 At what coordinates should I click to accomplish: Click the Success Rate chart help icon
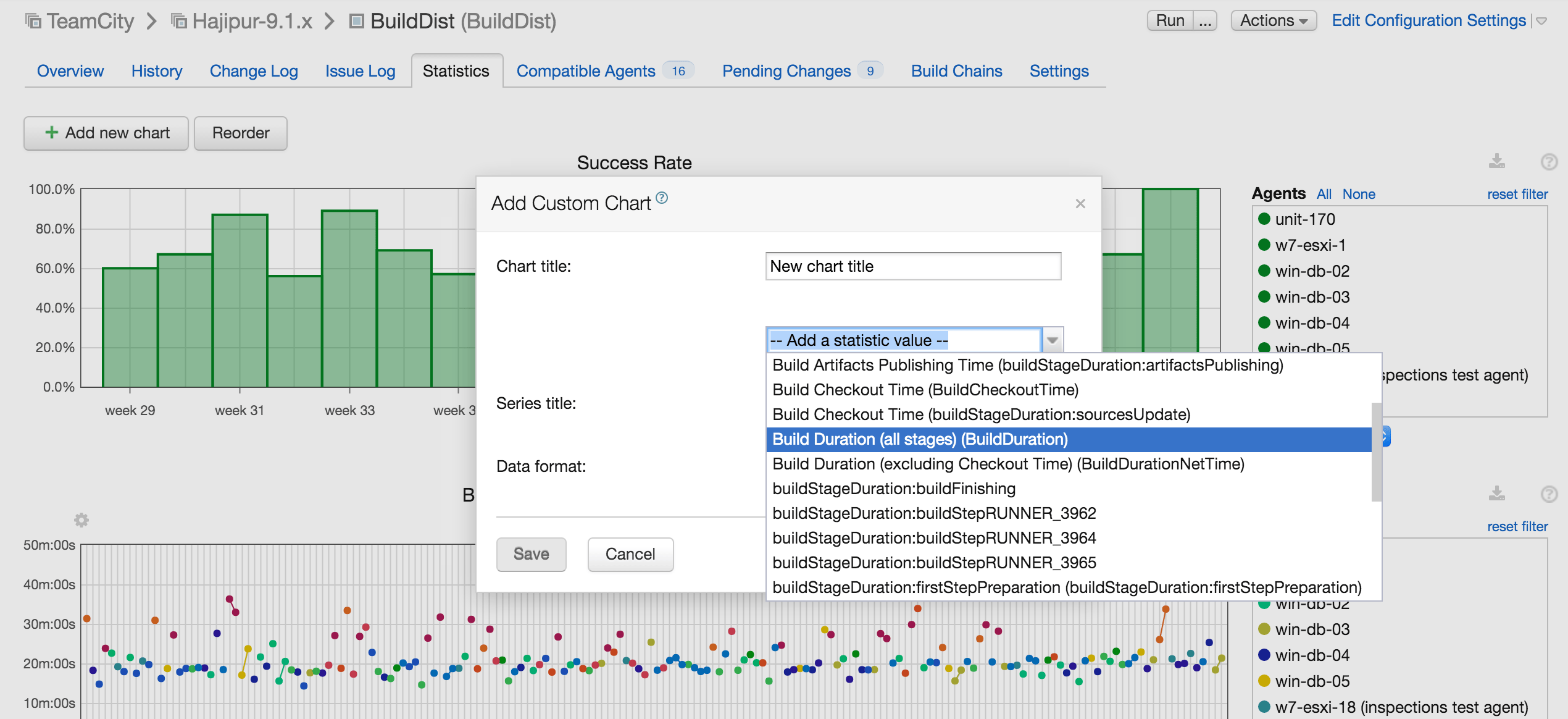(1549, 162)
